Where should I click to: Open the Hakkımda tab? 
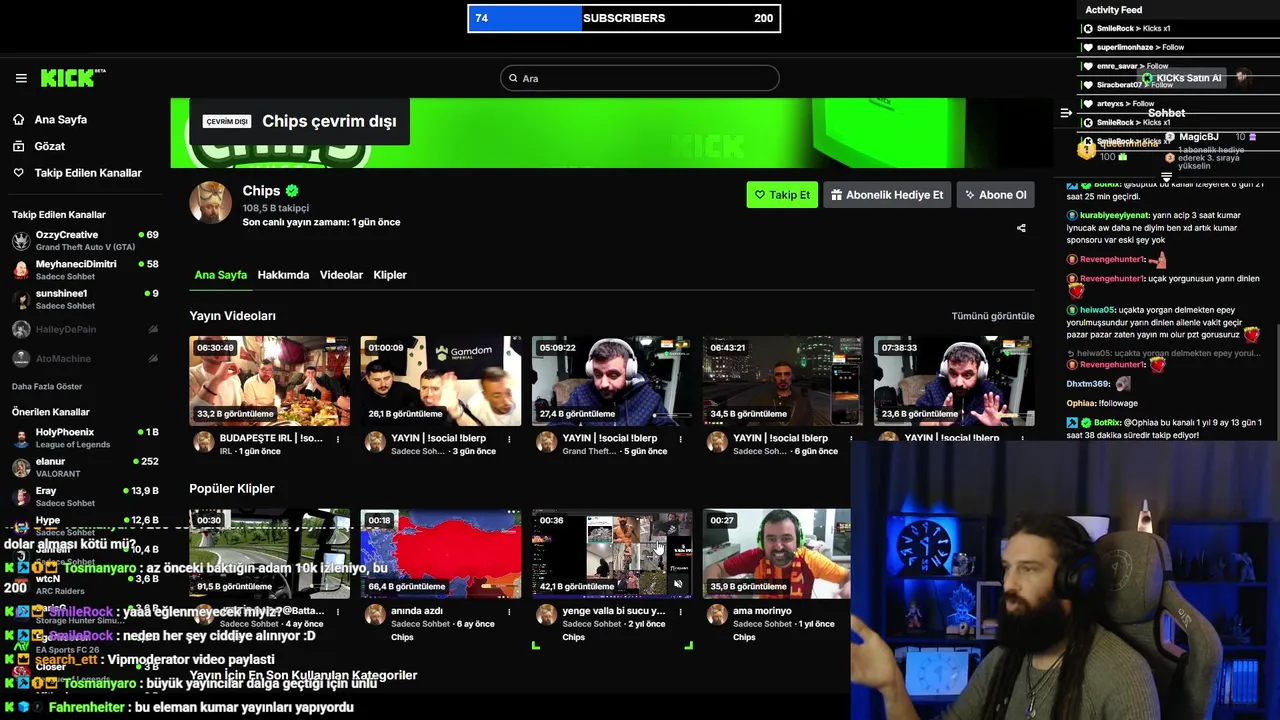point(283,275)
